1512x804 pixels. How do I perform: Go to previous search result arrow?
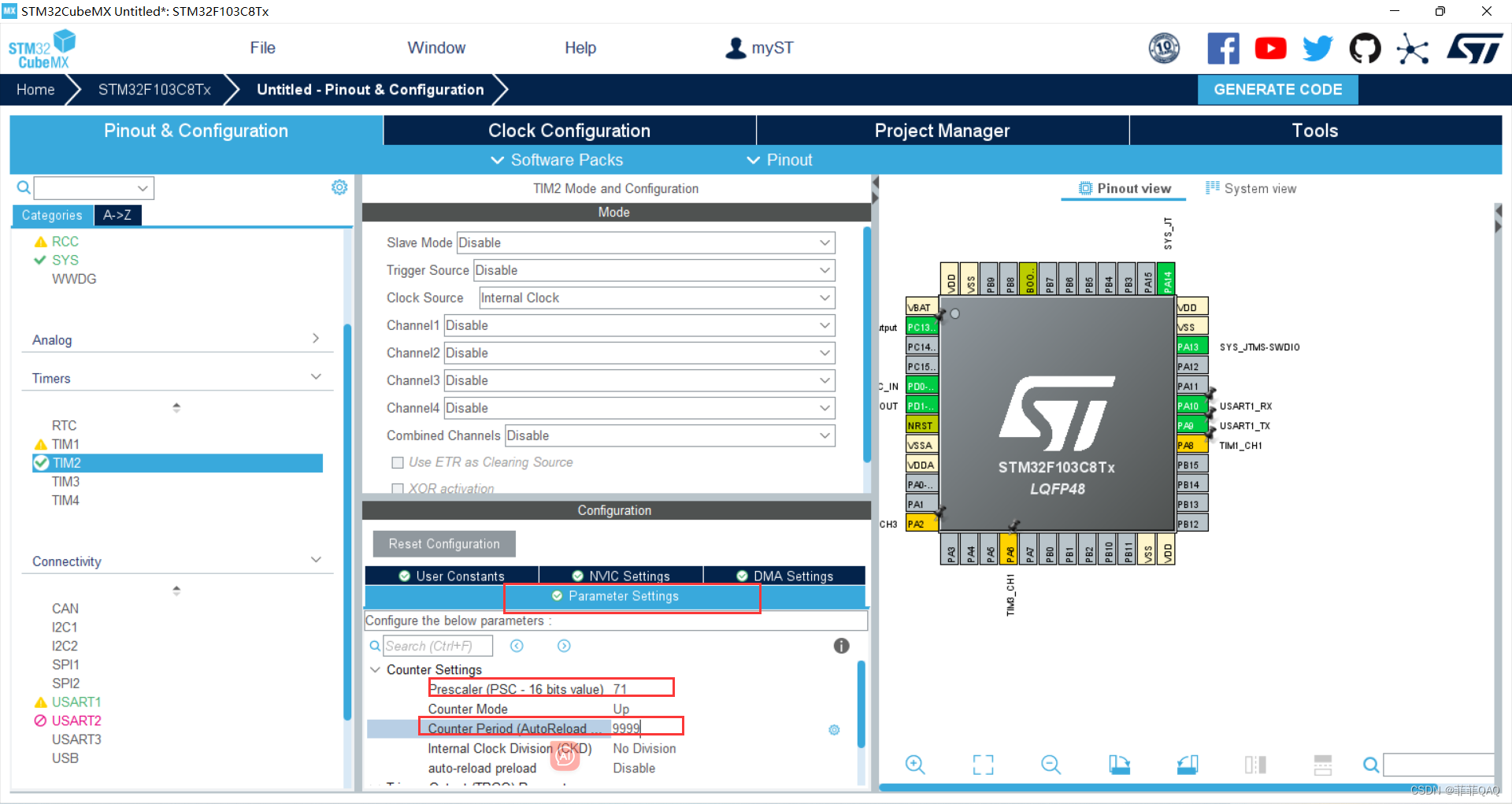[x=517, y=646]
